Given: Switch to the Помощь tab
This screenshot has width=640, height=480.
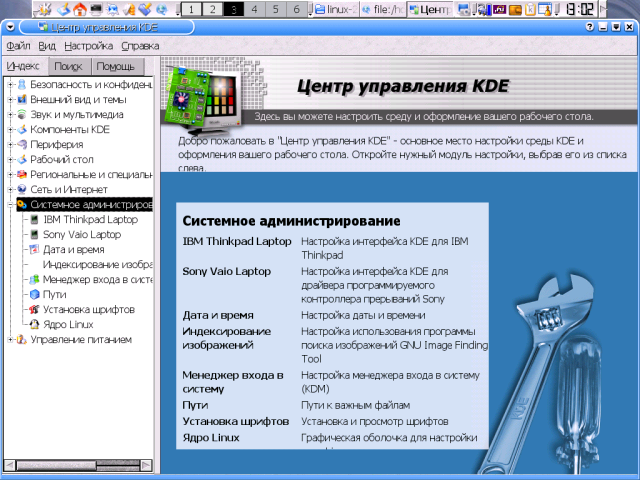Looking at the screenshot, I should point(115,66).
